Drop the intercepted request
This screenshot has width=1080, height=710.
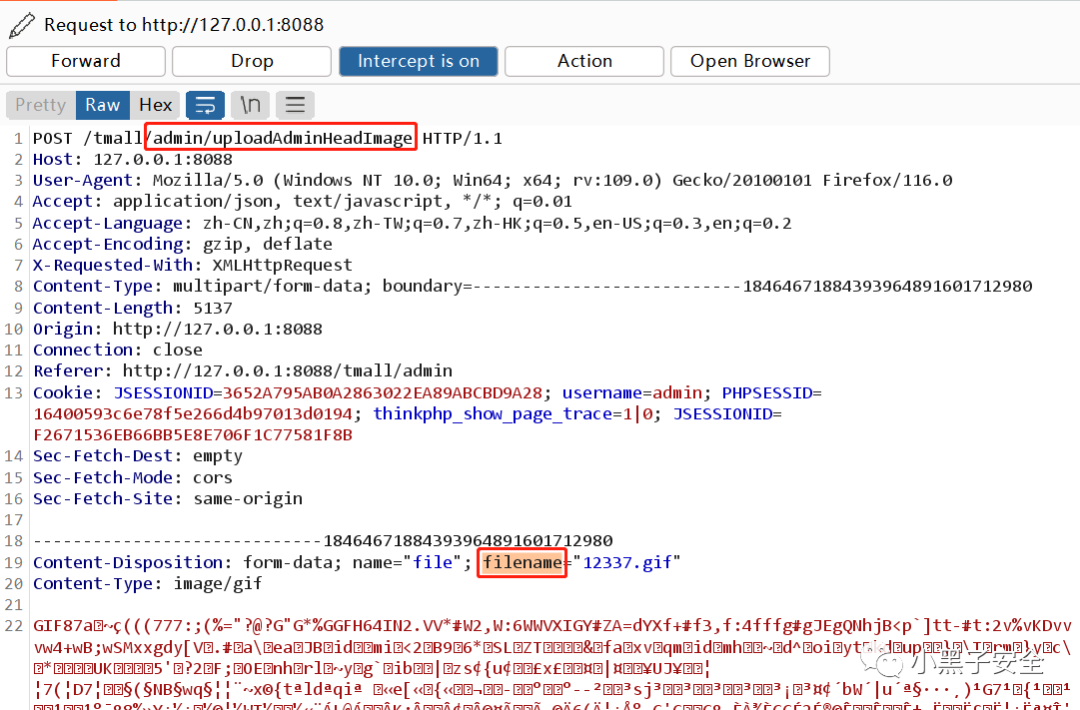pos(251,61)
